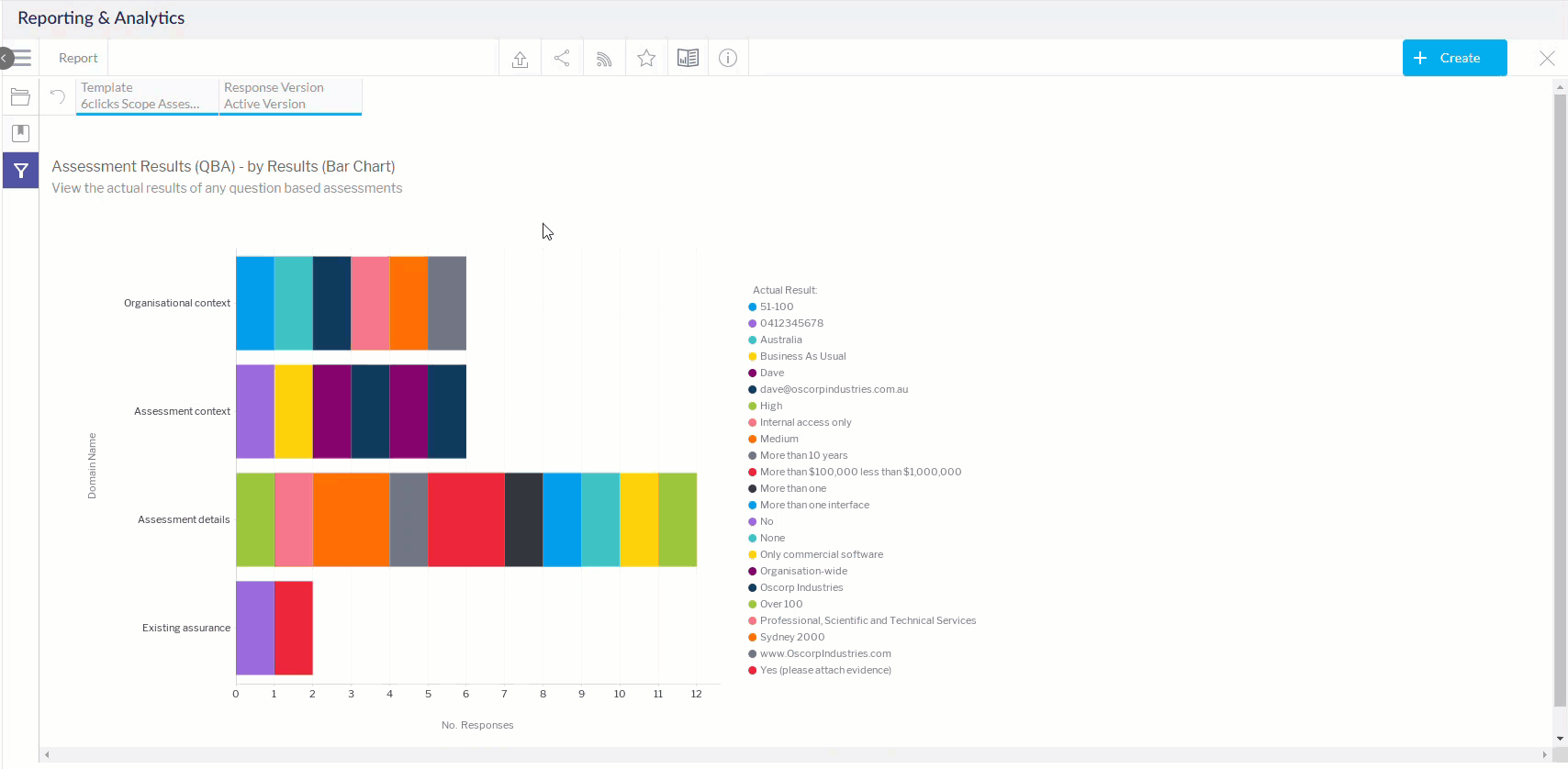Click the export upload icon
This screenshot has height=769, width=1568.
[x=520, y=59]
